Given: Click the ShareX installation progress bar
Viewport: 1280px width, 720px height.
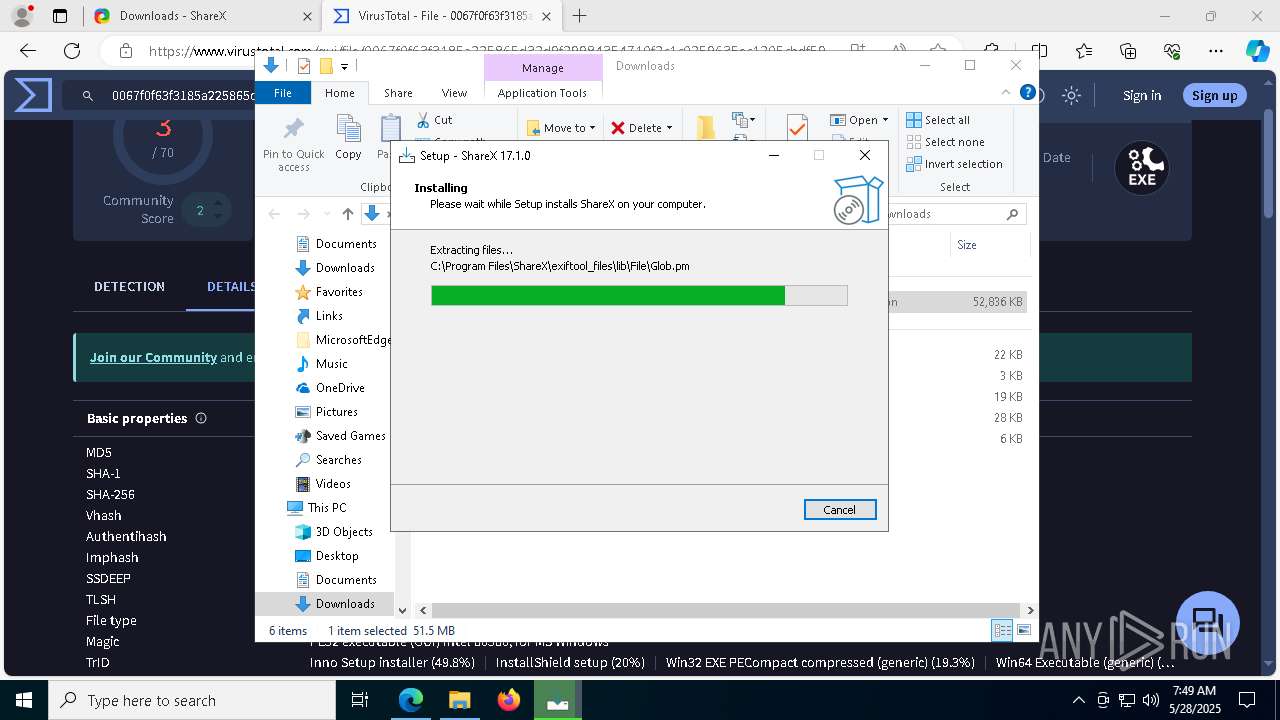Looking at the screenshot, I should tap(639, 295).
